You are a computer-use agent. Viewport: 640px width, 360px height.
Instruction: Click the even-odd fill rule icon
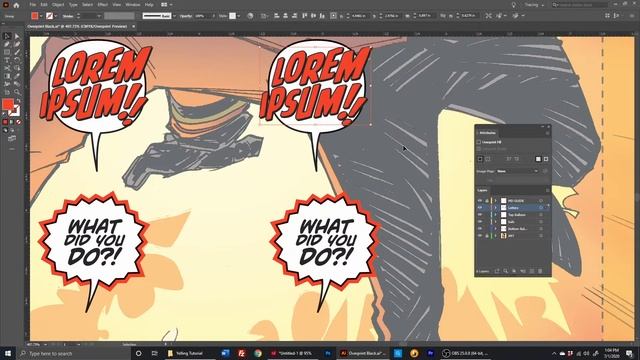pyautogui.click(x=546, y=159)
